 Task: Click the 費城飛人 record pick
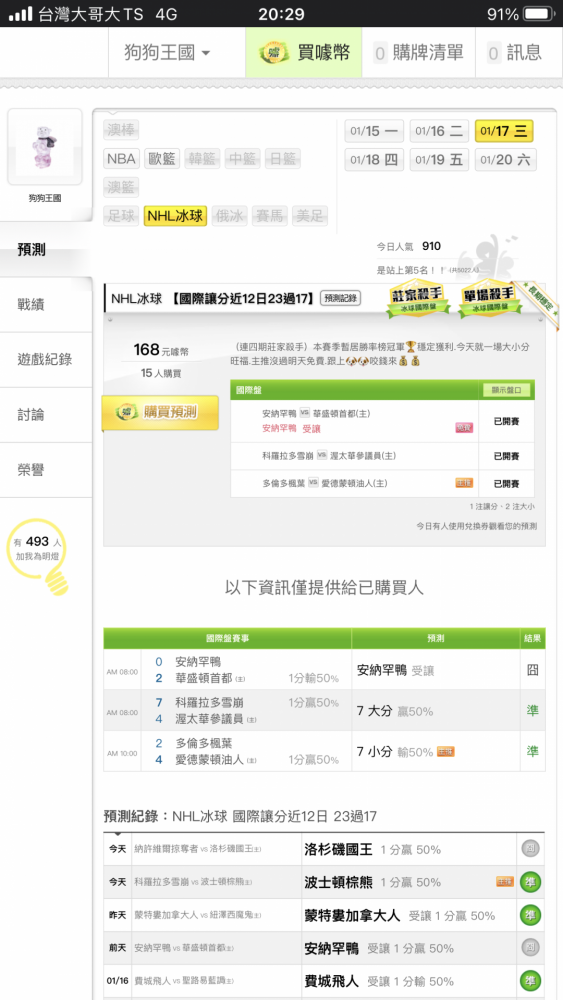click(x=332, y=982)
